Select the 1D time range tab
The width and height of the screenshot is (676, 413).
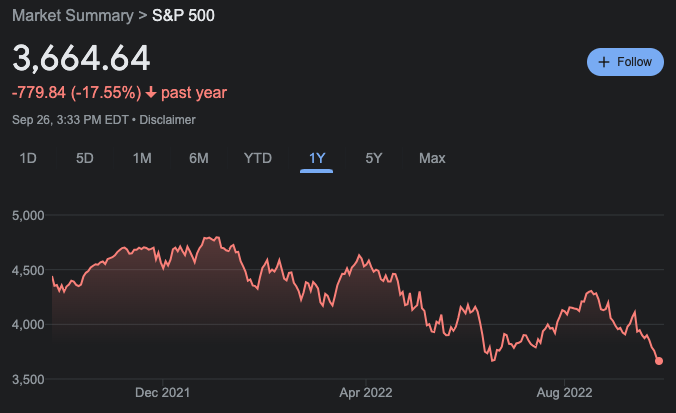[x=29, y=158]
